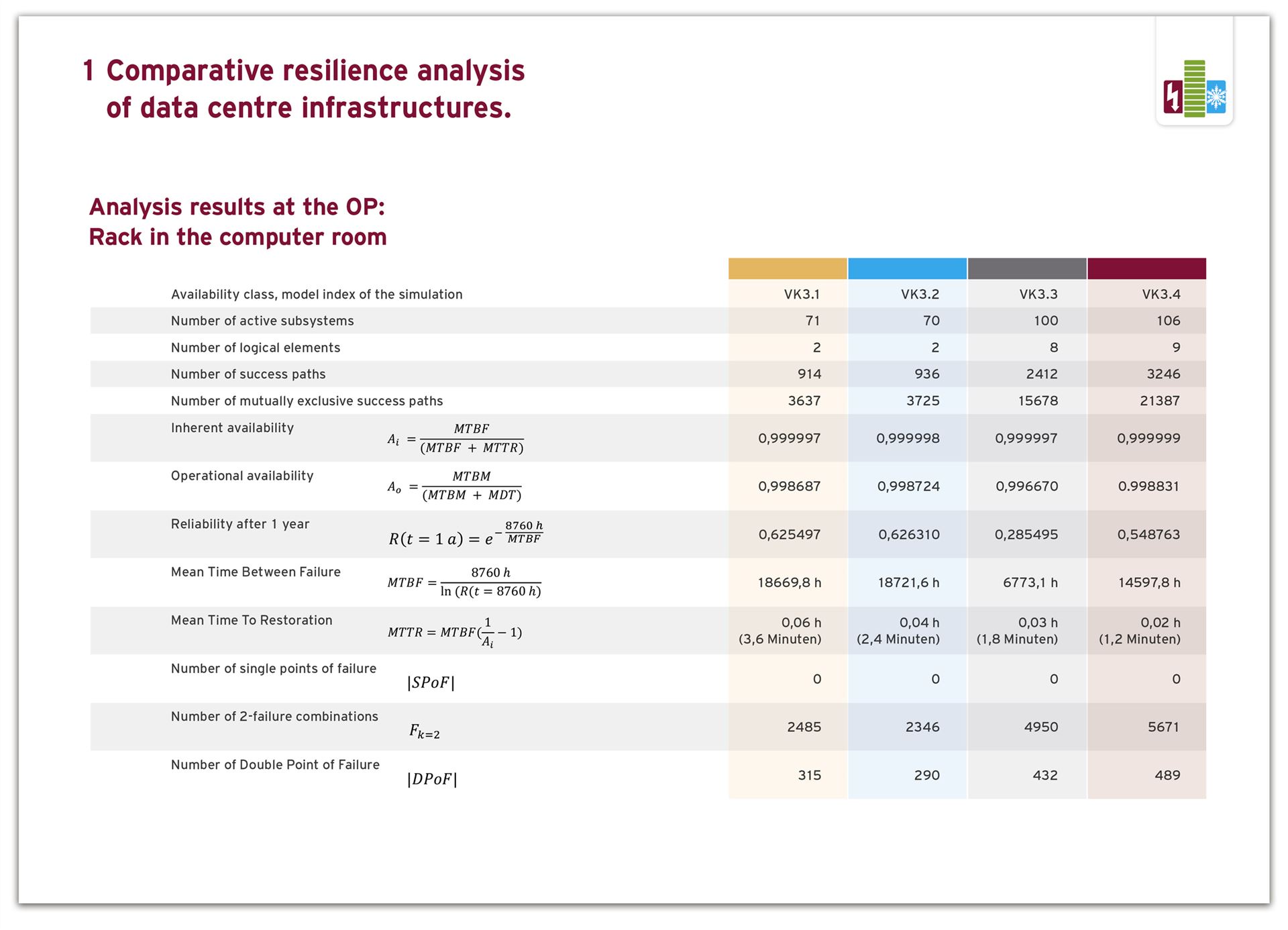Click the inherent availability value 0,999999
1288x930 pixels.
(x=1148, y=438)
